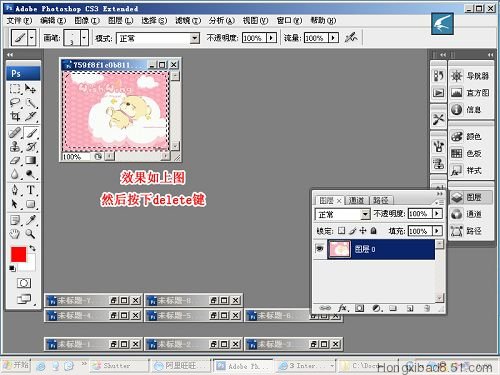This screenshot has height=375, width=500.
Task: Toggle lock transparent pixels checkbox
Action: tap(341, 230)
